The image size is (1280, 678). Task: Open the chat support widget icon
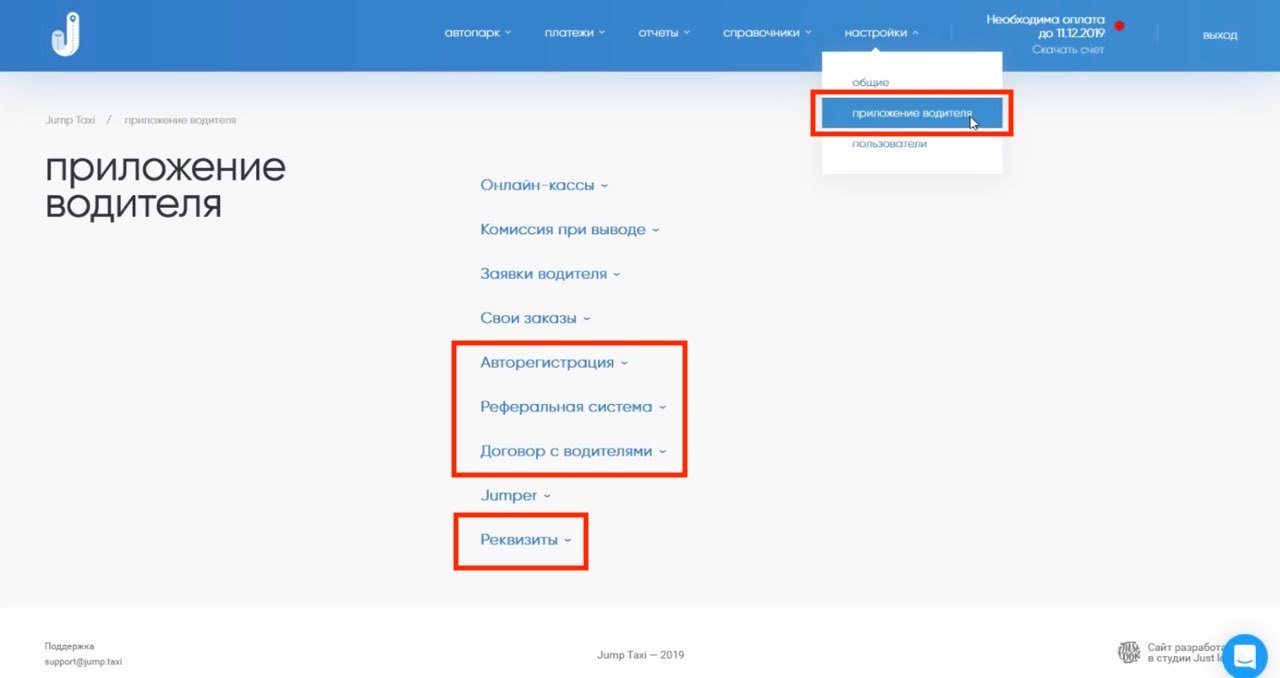[x=1244, y=656]
